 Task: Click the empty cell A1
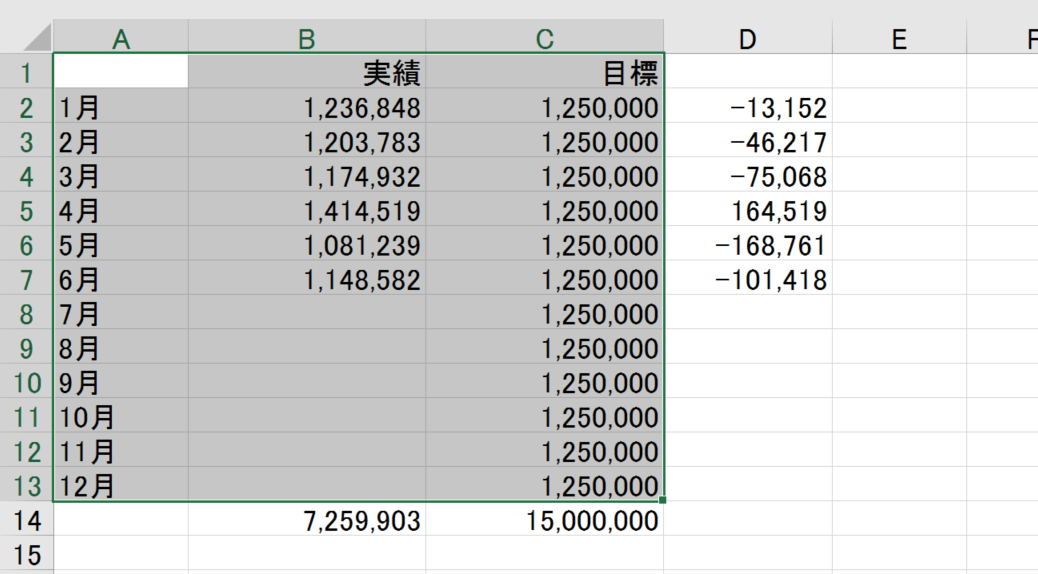click(x=120, y=72)
